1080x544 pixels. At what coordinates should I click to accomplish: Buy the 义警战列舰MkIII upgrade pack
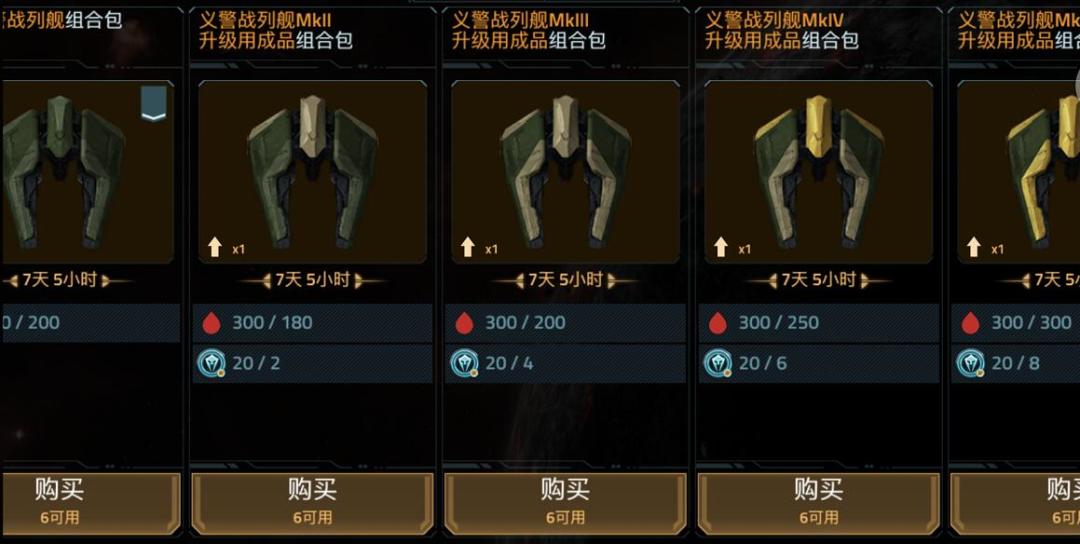(565, 503)
